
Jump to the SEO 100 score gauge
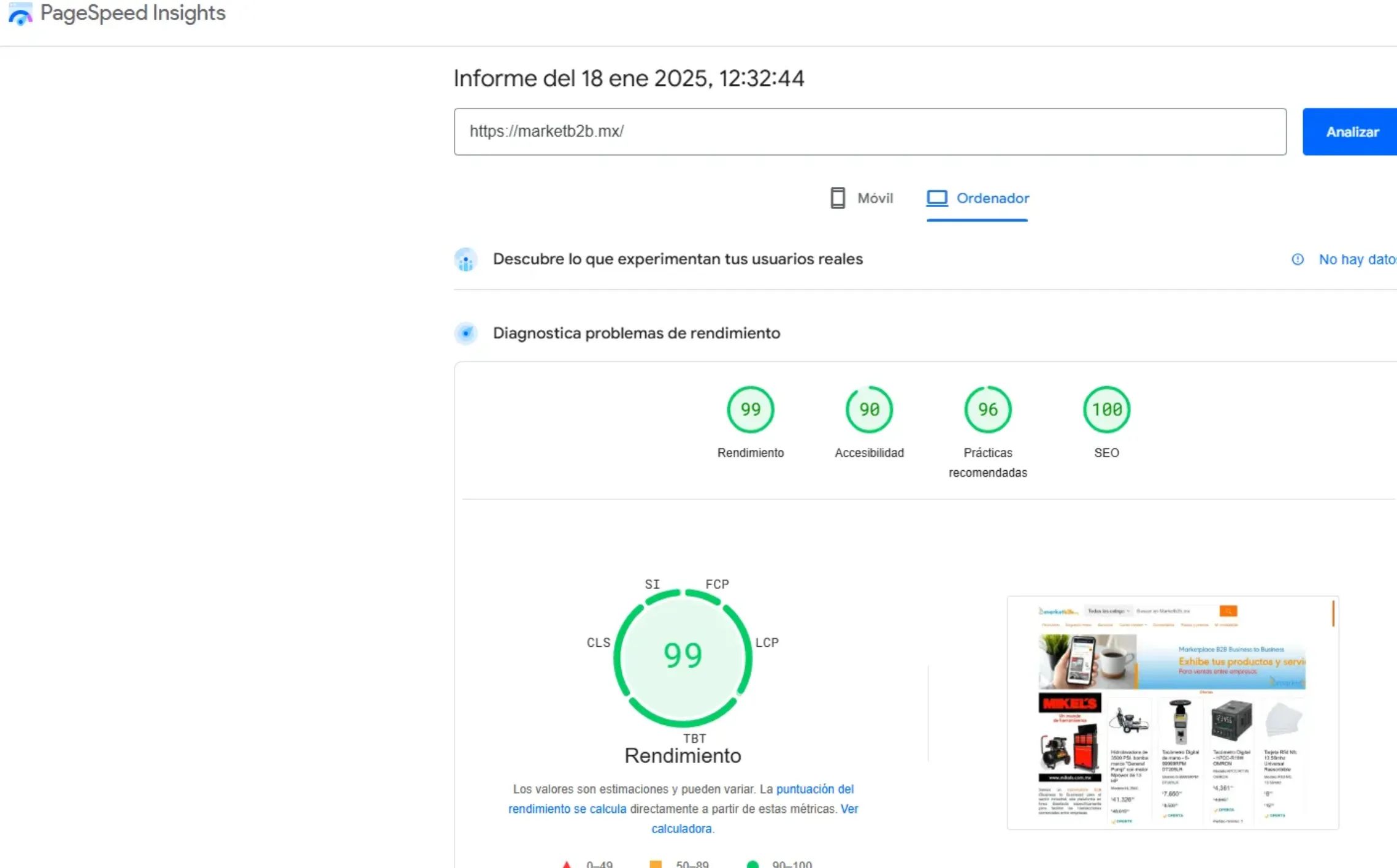click(1106, 409)
